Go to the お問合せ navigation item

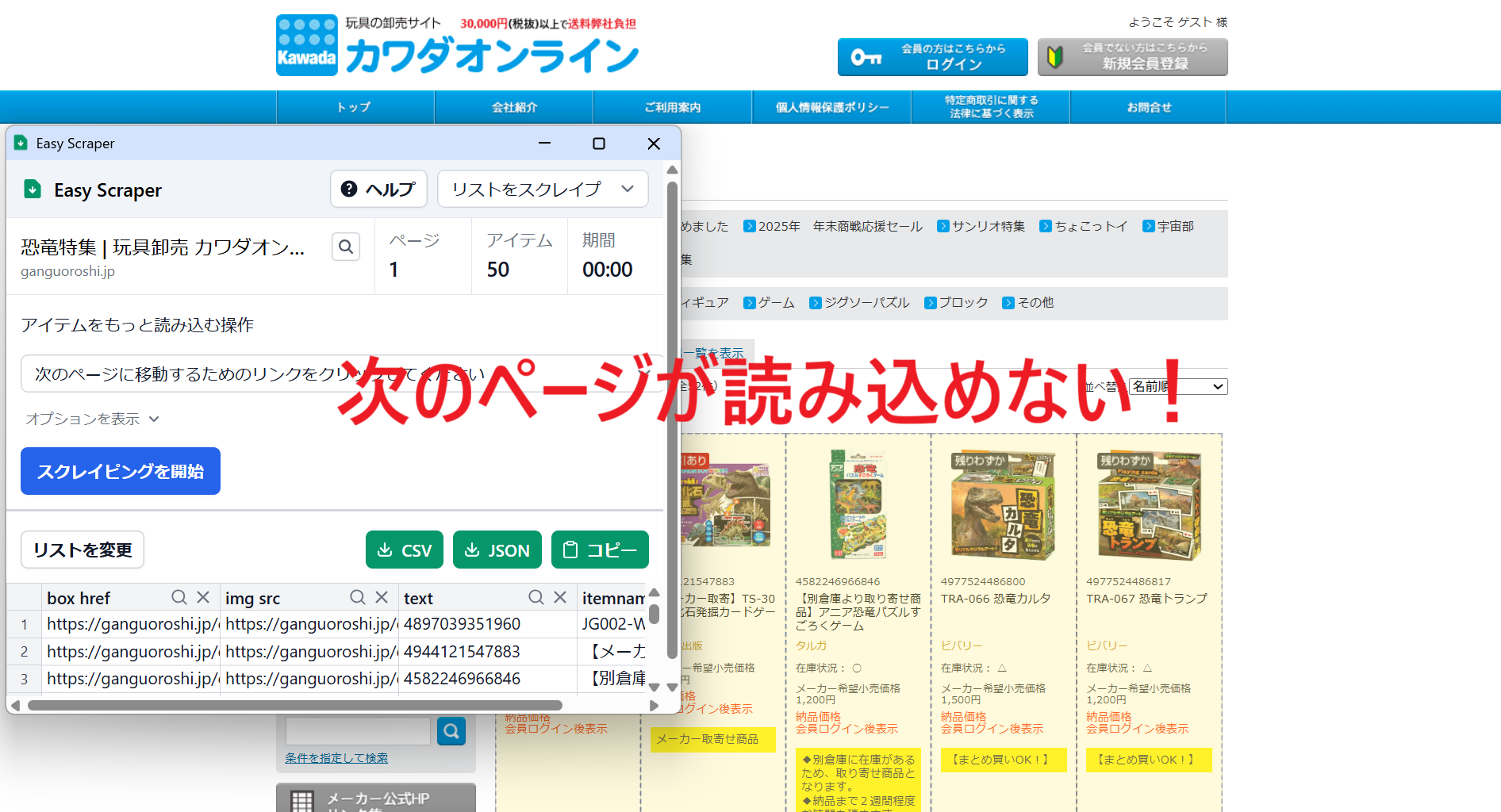pos(1148,107)
